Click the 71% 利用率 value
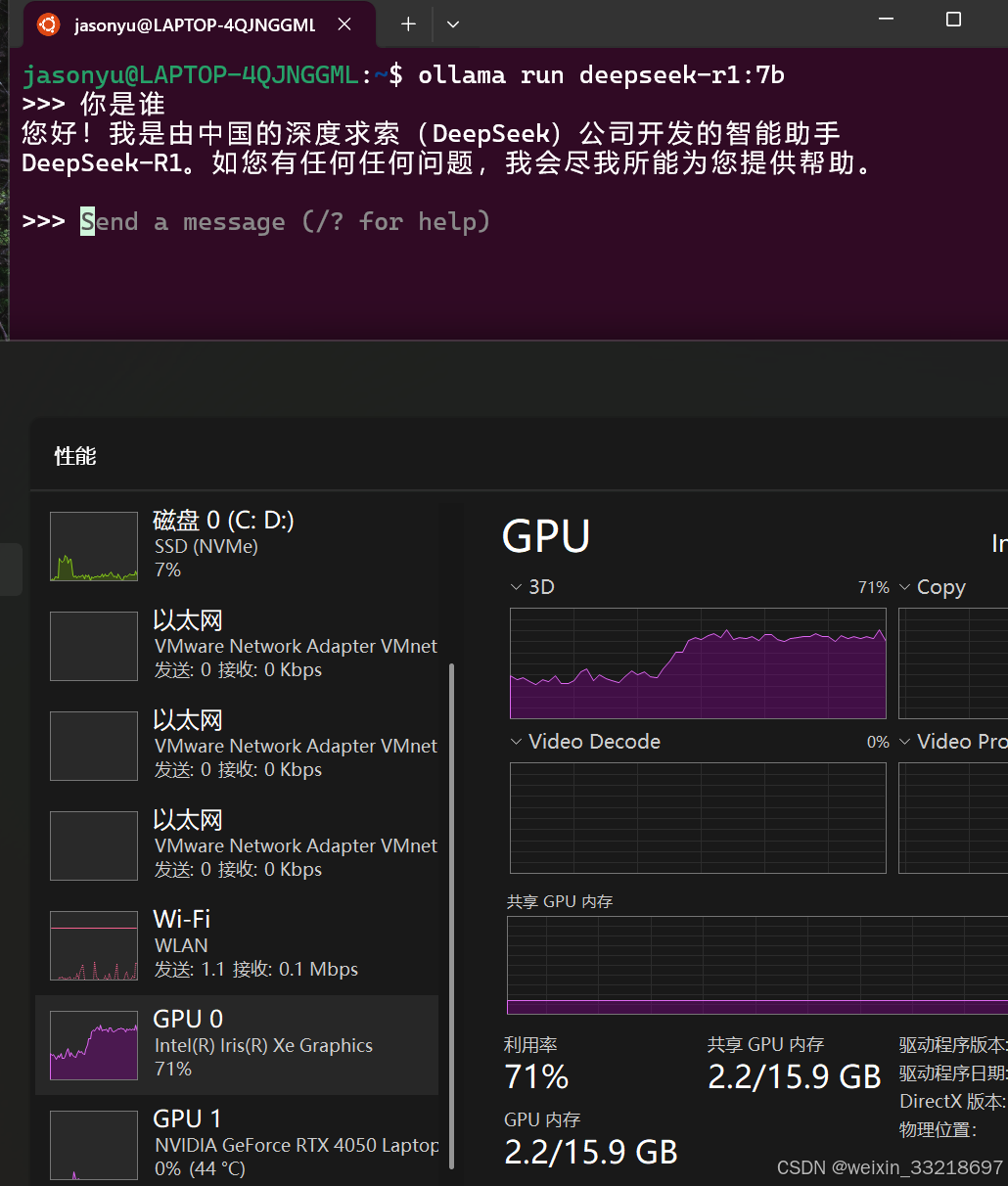1008x1186 pixels. 536,1076
